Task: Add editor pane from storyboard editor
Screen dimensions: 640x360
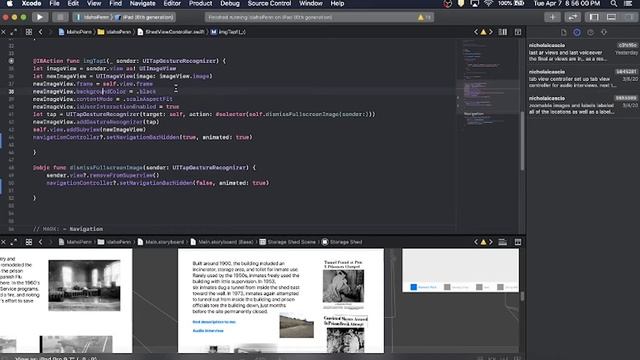Action: (x=518, y=242)
